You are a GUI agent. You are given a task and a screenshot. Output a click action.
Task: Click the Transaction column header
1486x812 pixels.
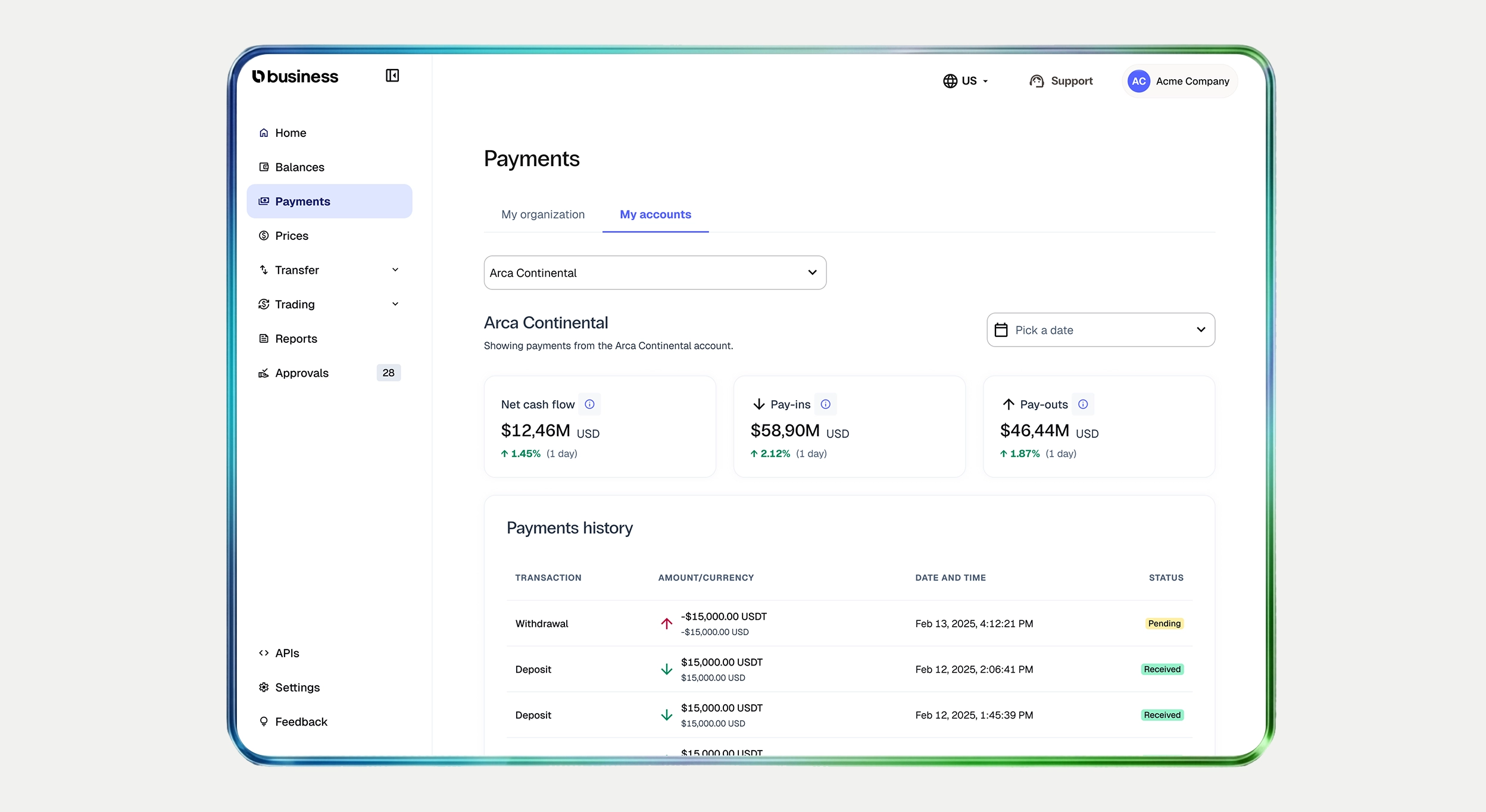(548, 577)
